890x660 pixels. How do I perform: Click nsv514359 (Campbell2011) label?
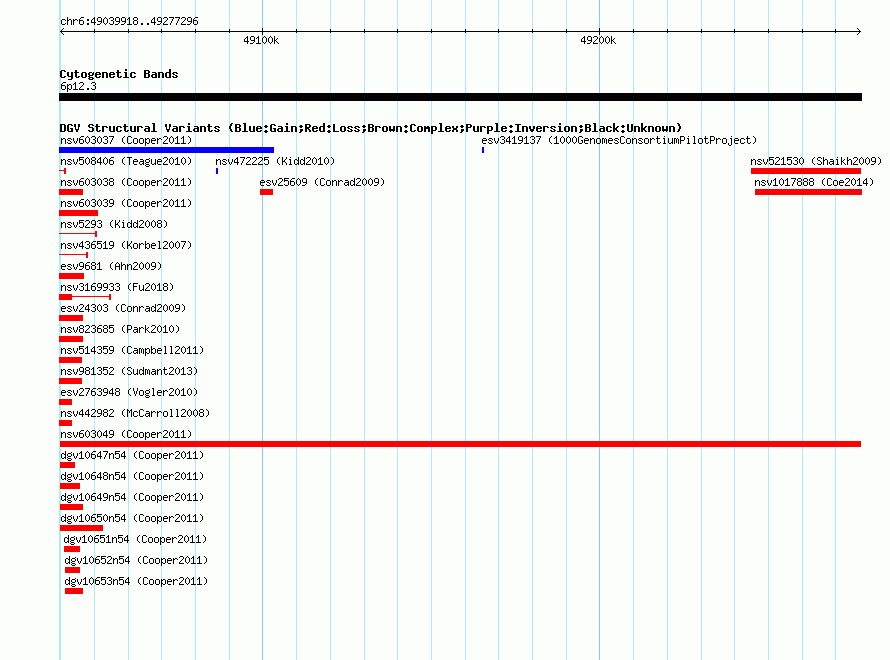pos(132,350)
